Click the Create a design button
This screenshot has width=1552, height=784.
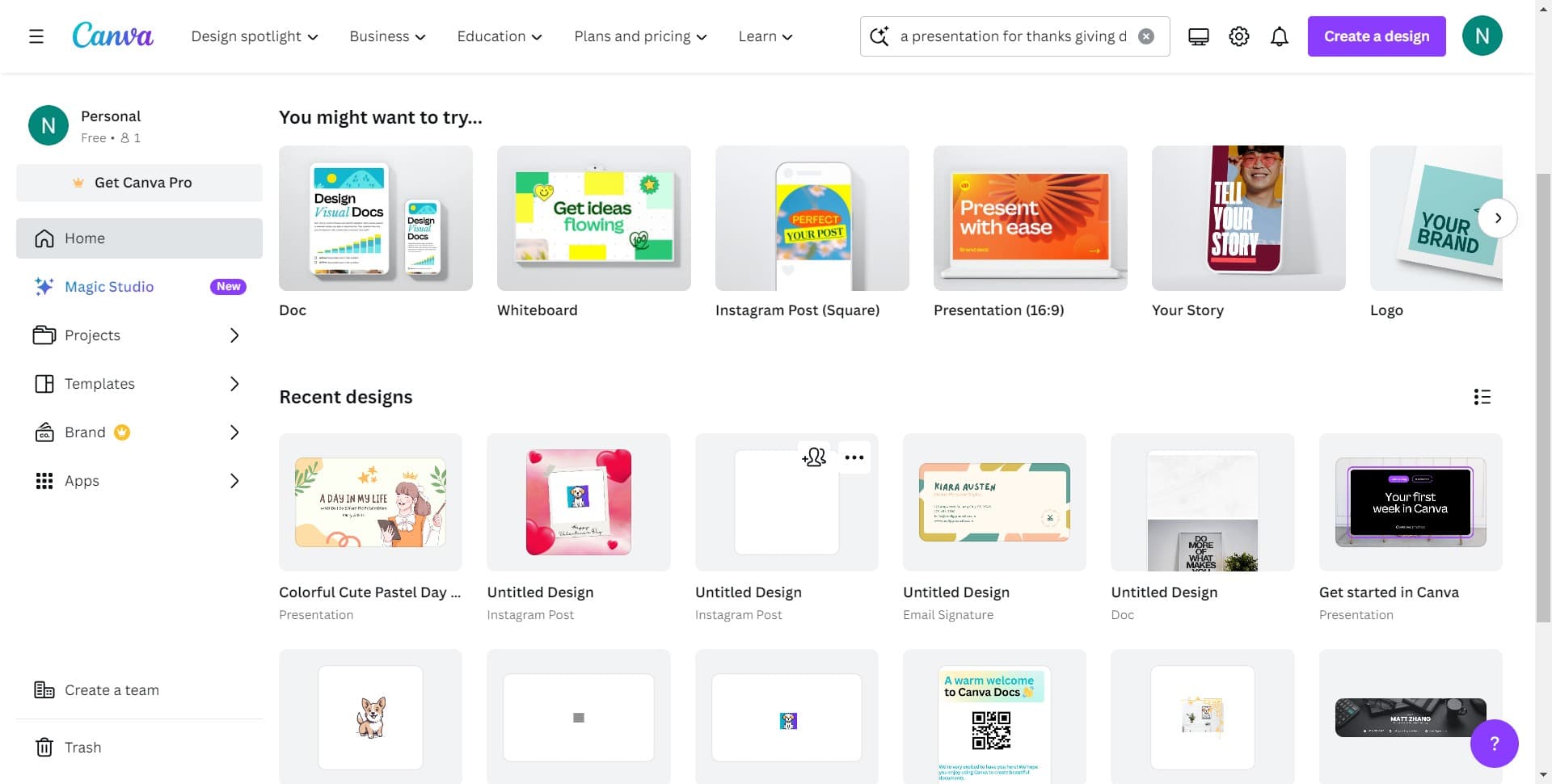tap(1376, 36)
